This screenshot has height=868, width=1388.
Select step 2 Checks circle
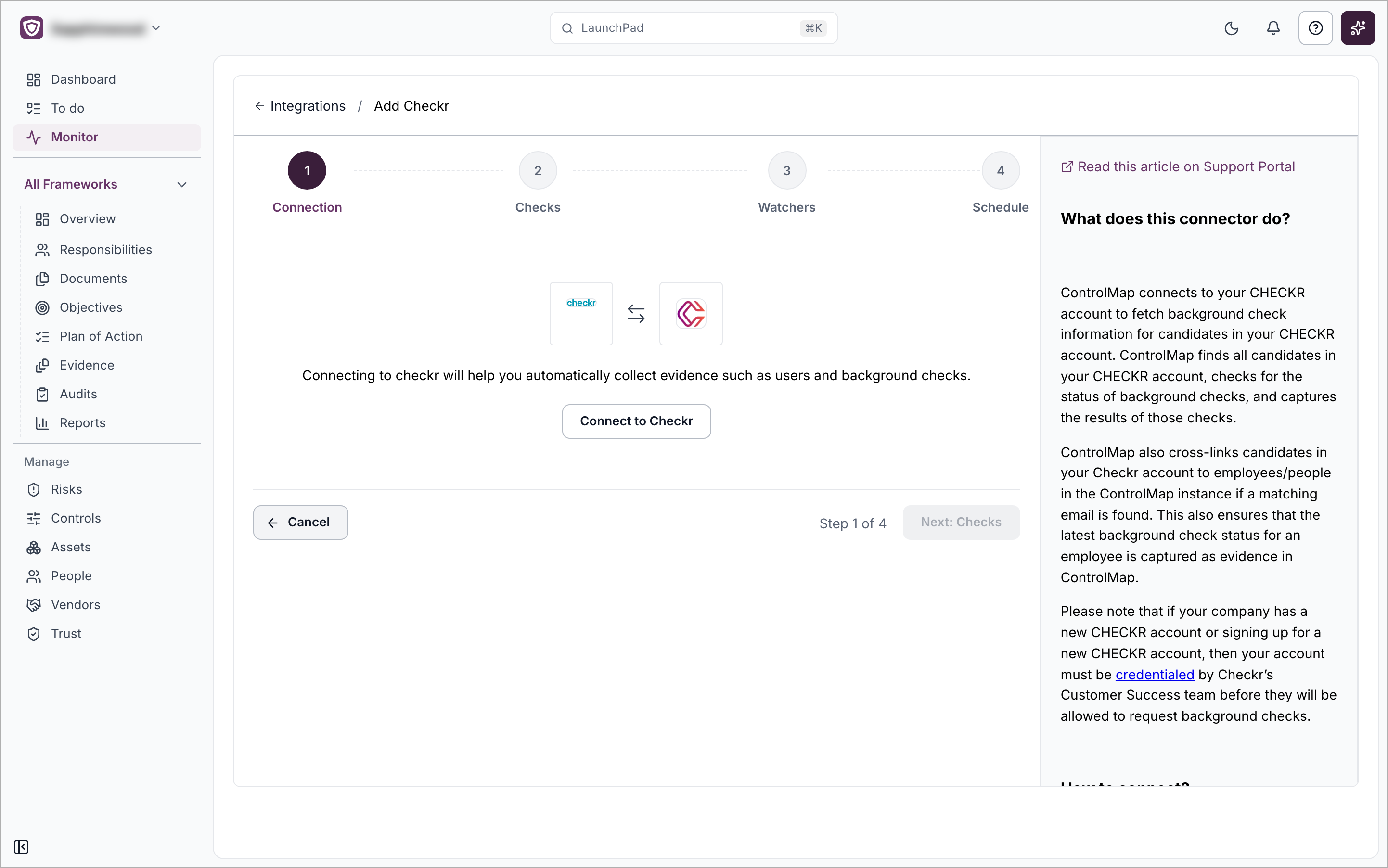tap(538, 170)
